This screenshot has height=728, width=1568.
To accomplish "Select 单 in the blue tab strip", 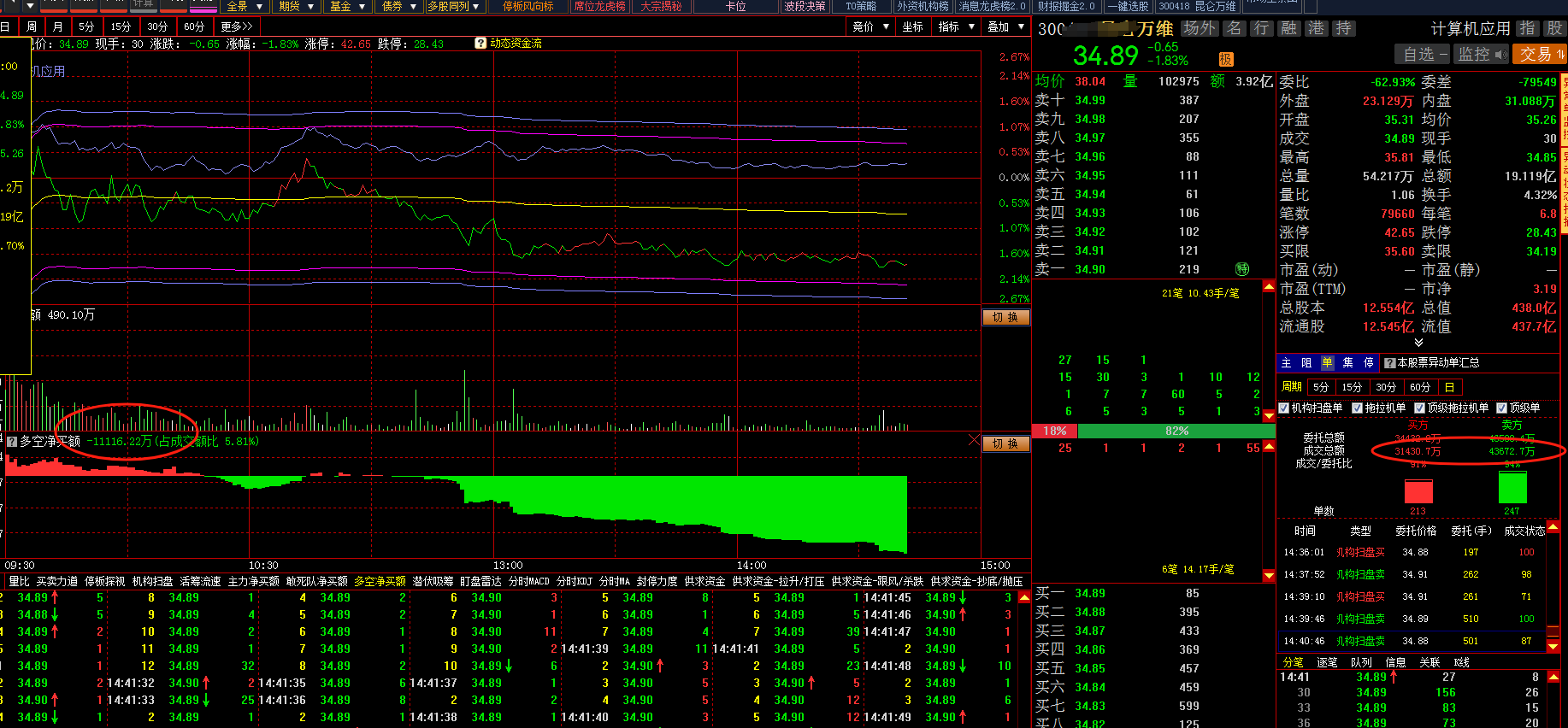I will [x=1327, y=363].
